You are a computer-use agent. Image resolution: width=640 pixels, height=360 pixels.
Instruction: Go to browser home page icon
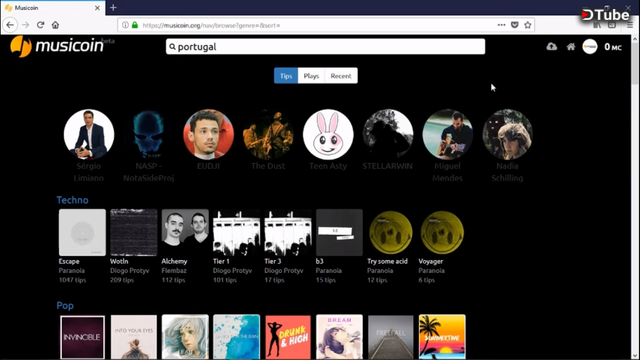point(56,25)
